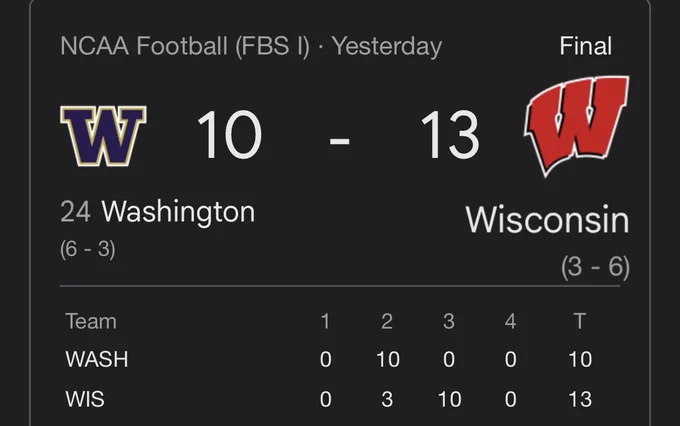Click Wisconsin's score of 13
The width and height of the screenshot is (680, 426).
coord(449,135)
